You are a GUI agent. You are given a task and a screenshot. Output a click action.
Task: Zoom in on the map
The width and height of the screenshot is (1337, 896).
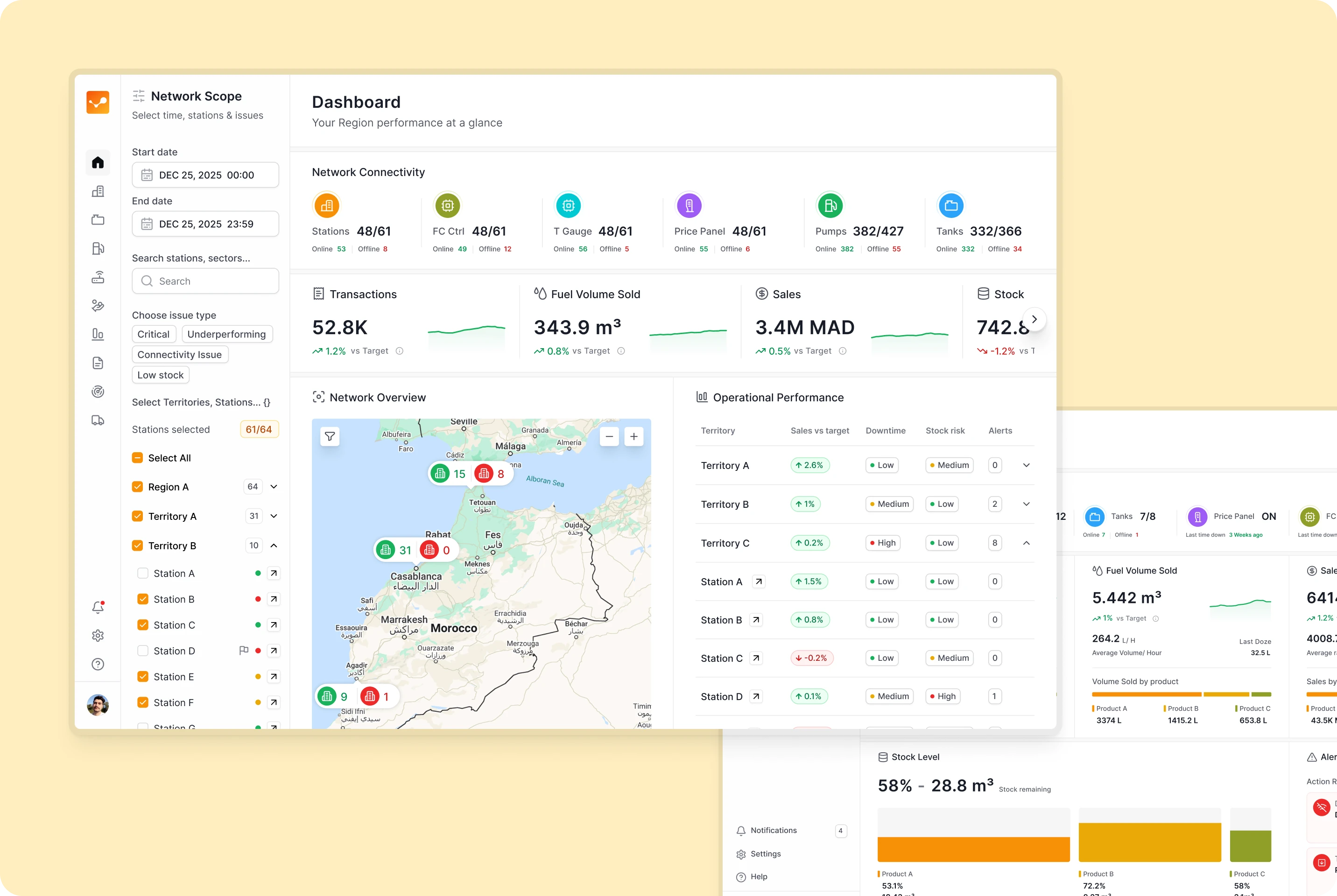[x=634, y=437]
